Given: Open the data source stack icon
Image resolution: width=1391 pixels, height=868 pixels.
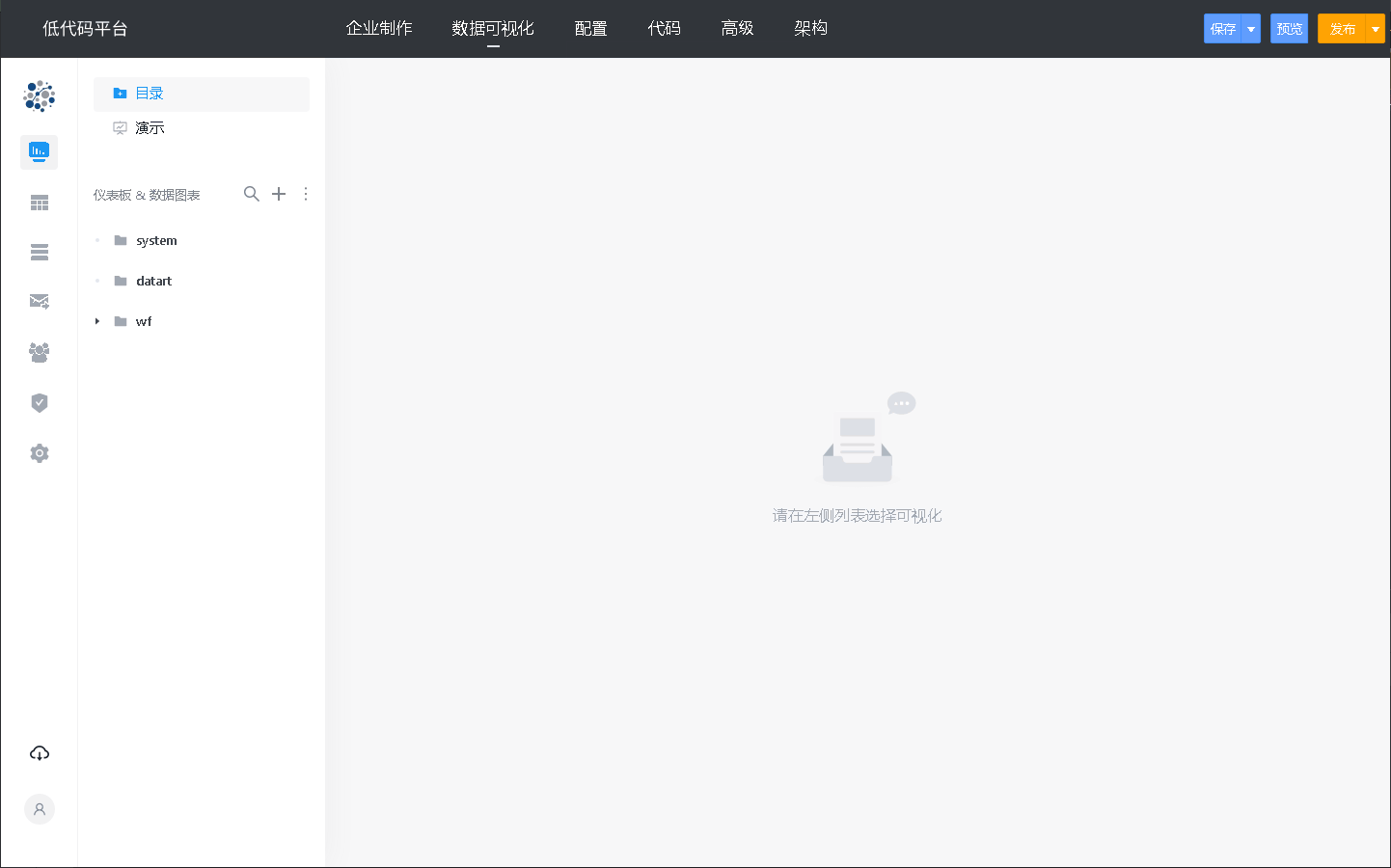Looking at the screenshot, I should tap(40, 253).
